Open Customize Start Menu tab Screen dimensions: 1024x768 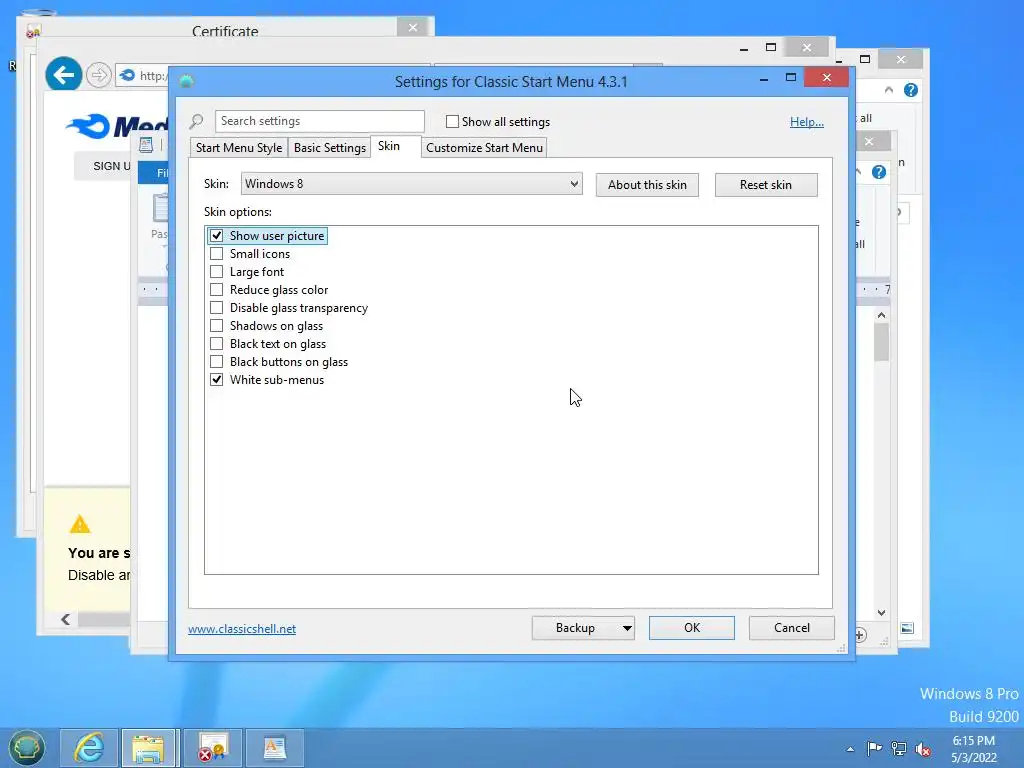click(x=484, y=148)
